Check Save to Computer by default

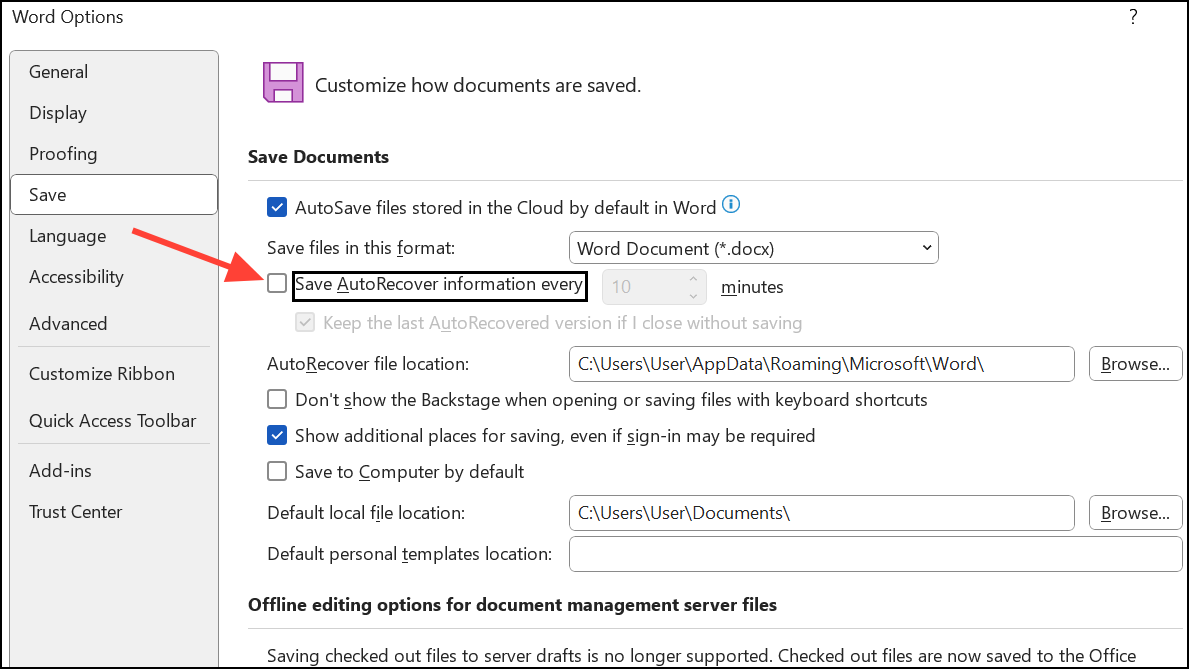pos(277,471)
